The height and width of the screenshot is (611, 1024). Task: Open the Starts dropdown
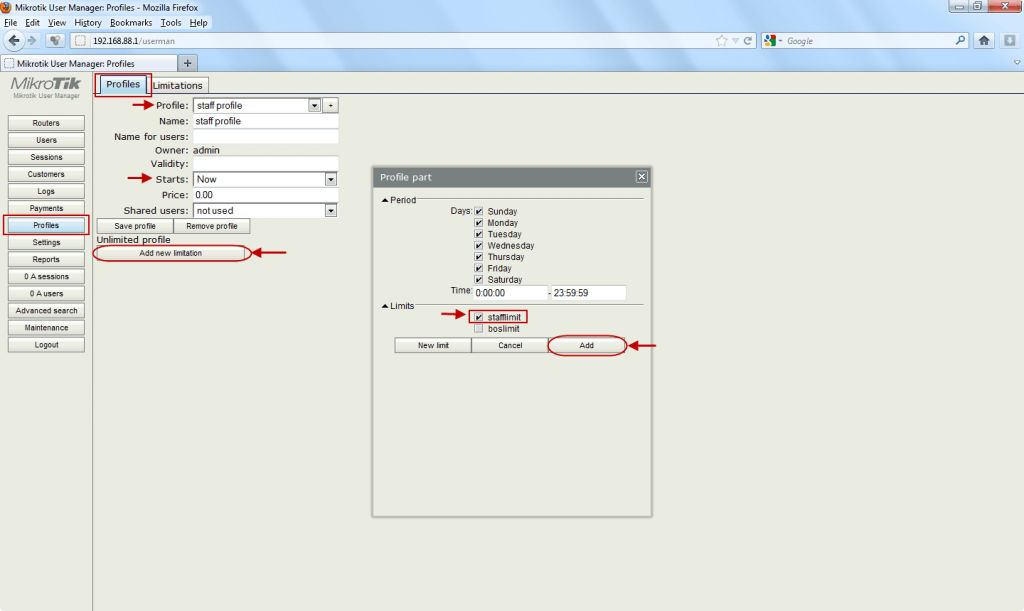(330, 180)
